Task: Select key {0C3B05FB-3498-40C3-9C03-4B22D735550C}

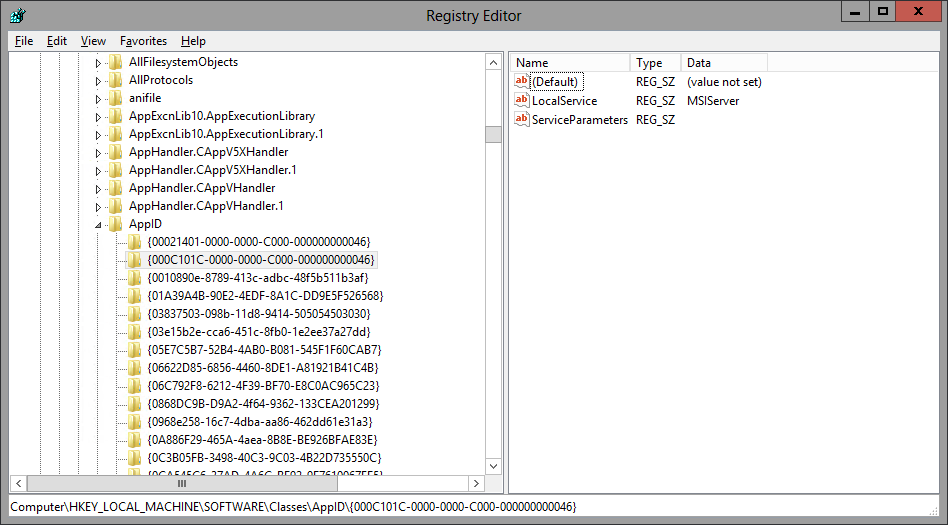Action: click(x=264, y=457)
